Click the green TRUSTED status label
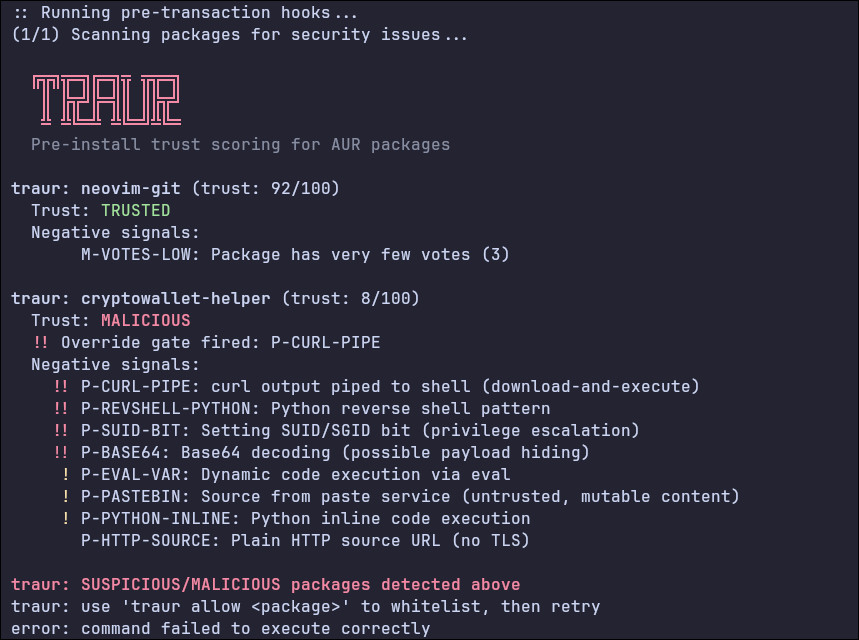The height and width of the screenshot is (640, 859). click(x=135, y=211)
